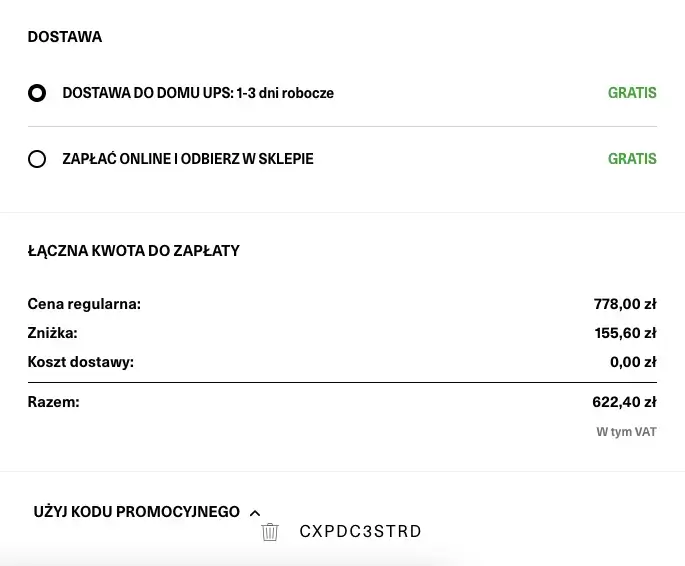Click the W tym VAT note
This screenshot has height=566, width=685.
click(x=626, y=432)
